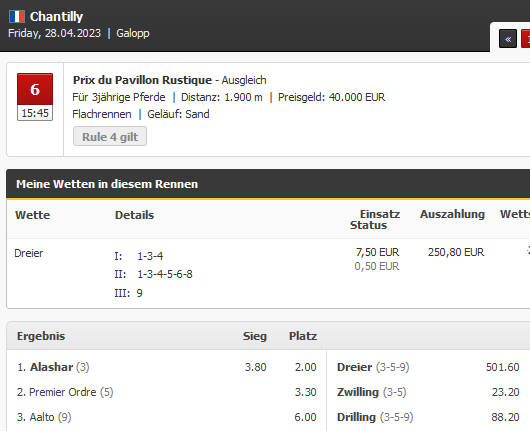Viewport: 530px width, 431px height.
Task: Click the Dreier (3-5-9) payout row
Action: [x=428, y=367]
